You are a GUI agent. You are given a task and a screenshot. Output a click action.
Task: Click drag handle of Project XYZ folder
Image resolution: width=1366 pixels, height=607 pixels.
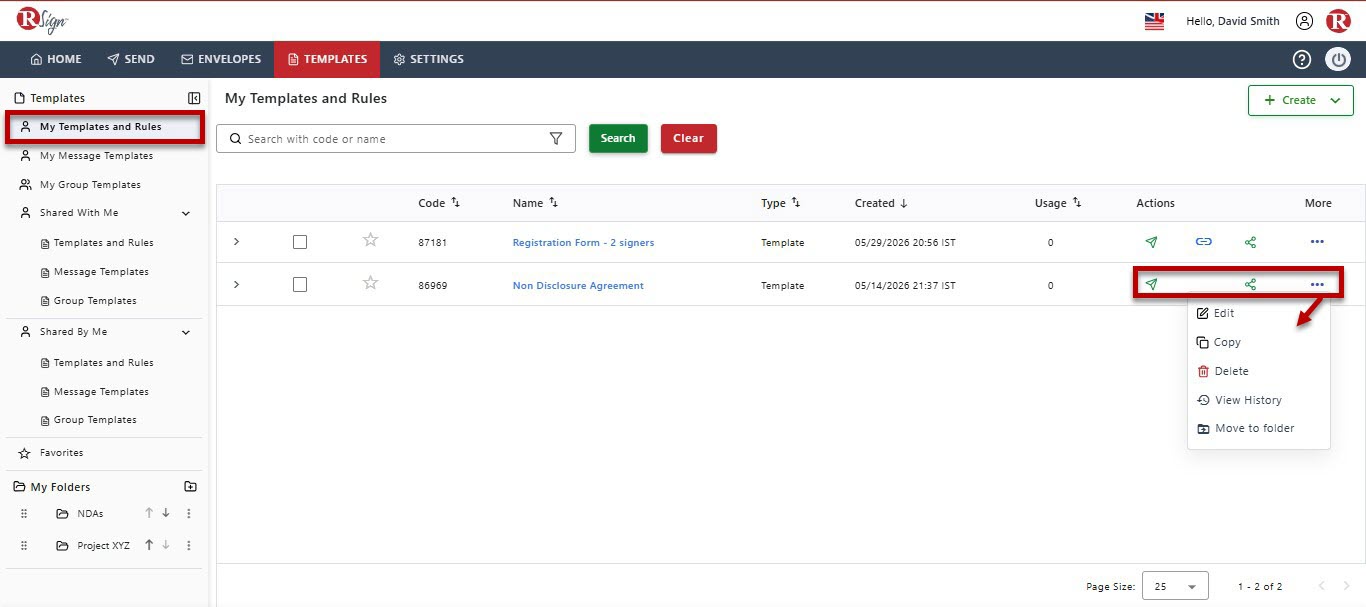point(24,545)
